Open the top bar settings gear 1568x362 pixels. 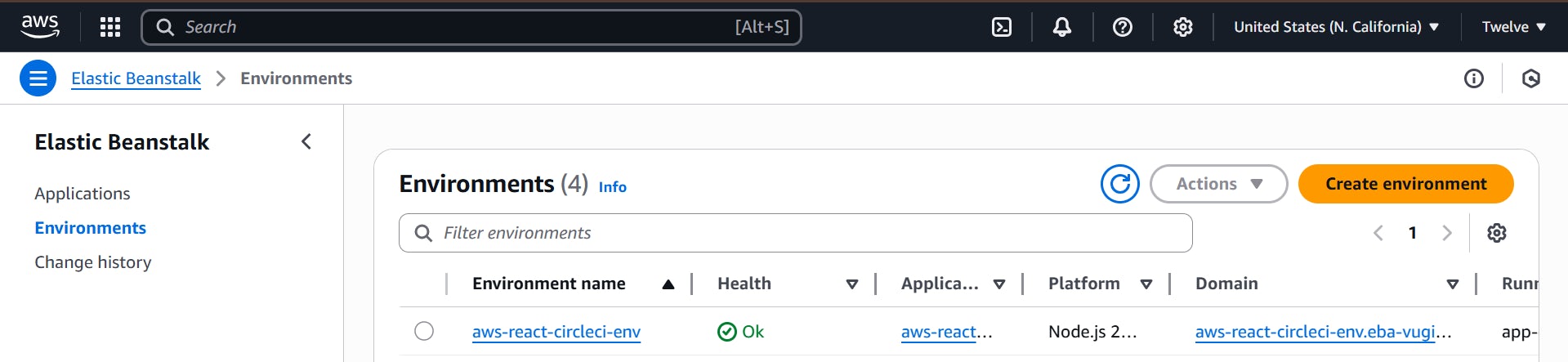click(1183, 27)
